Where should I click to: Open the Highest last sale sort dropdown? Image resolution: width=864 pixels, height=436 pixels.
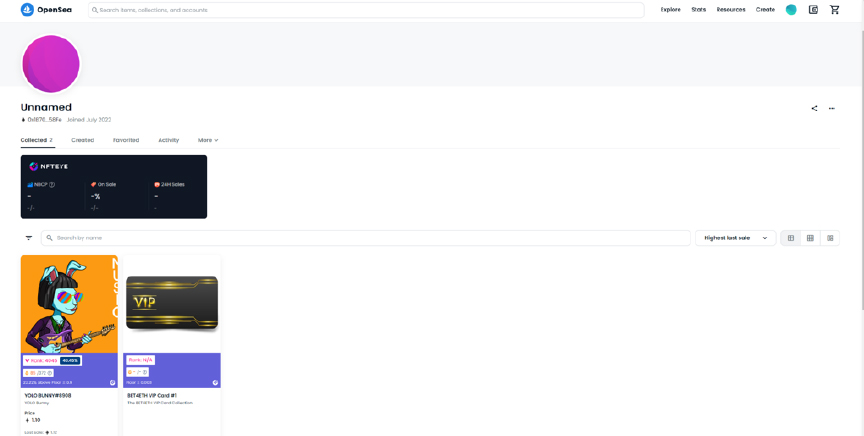(736, 238)
